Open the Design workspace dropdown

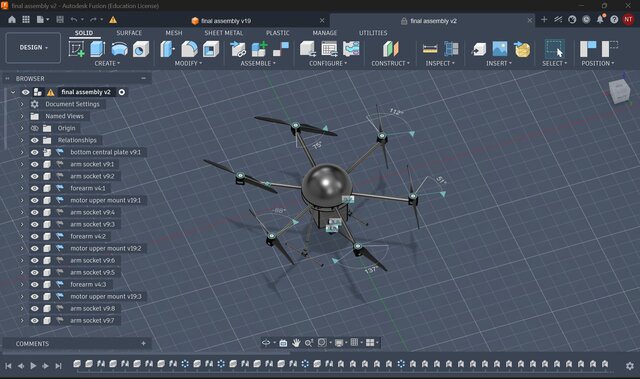tap(33, 48)
